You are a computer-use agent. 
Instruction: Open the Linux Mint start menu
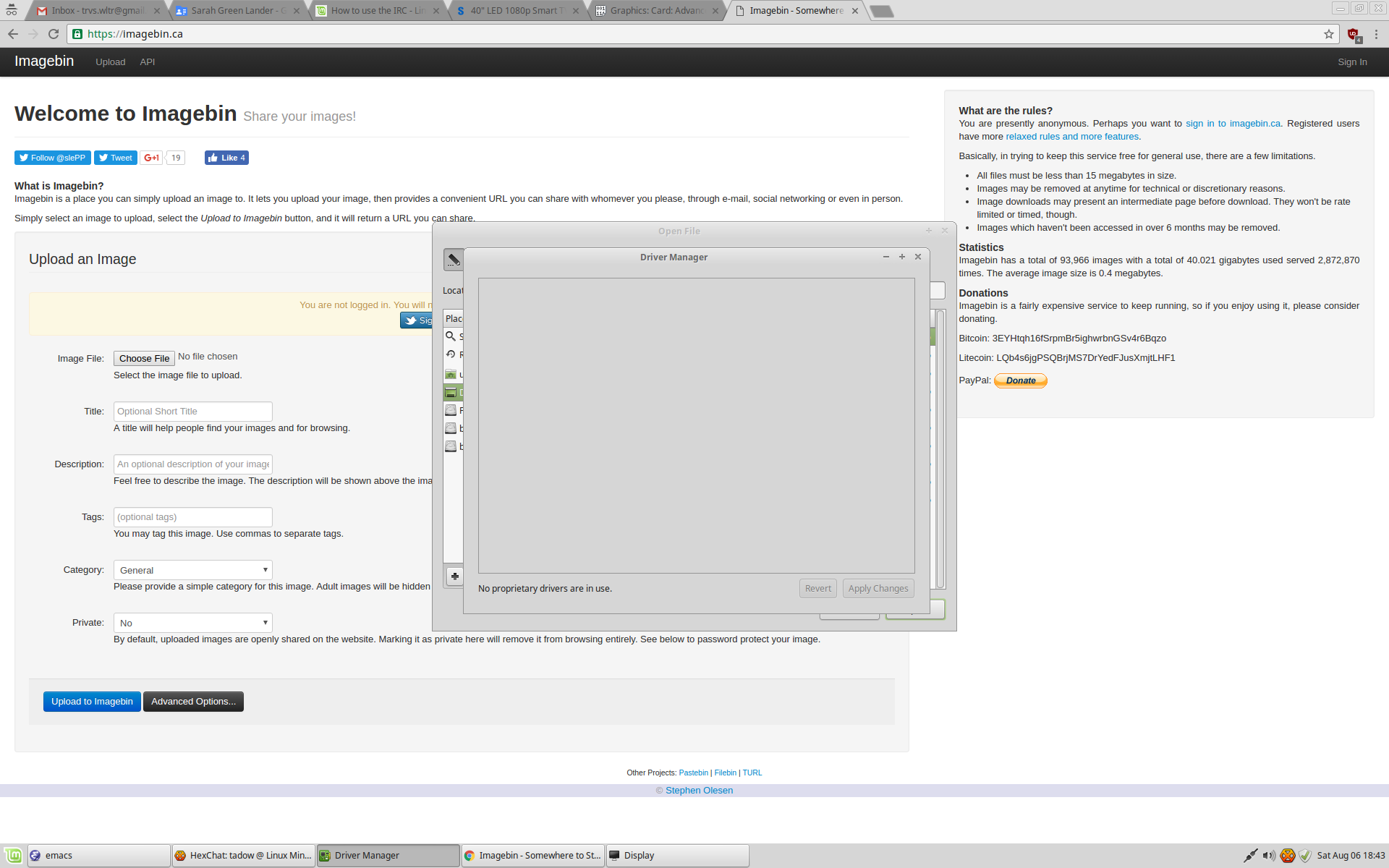[x=13, y=856]
